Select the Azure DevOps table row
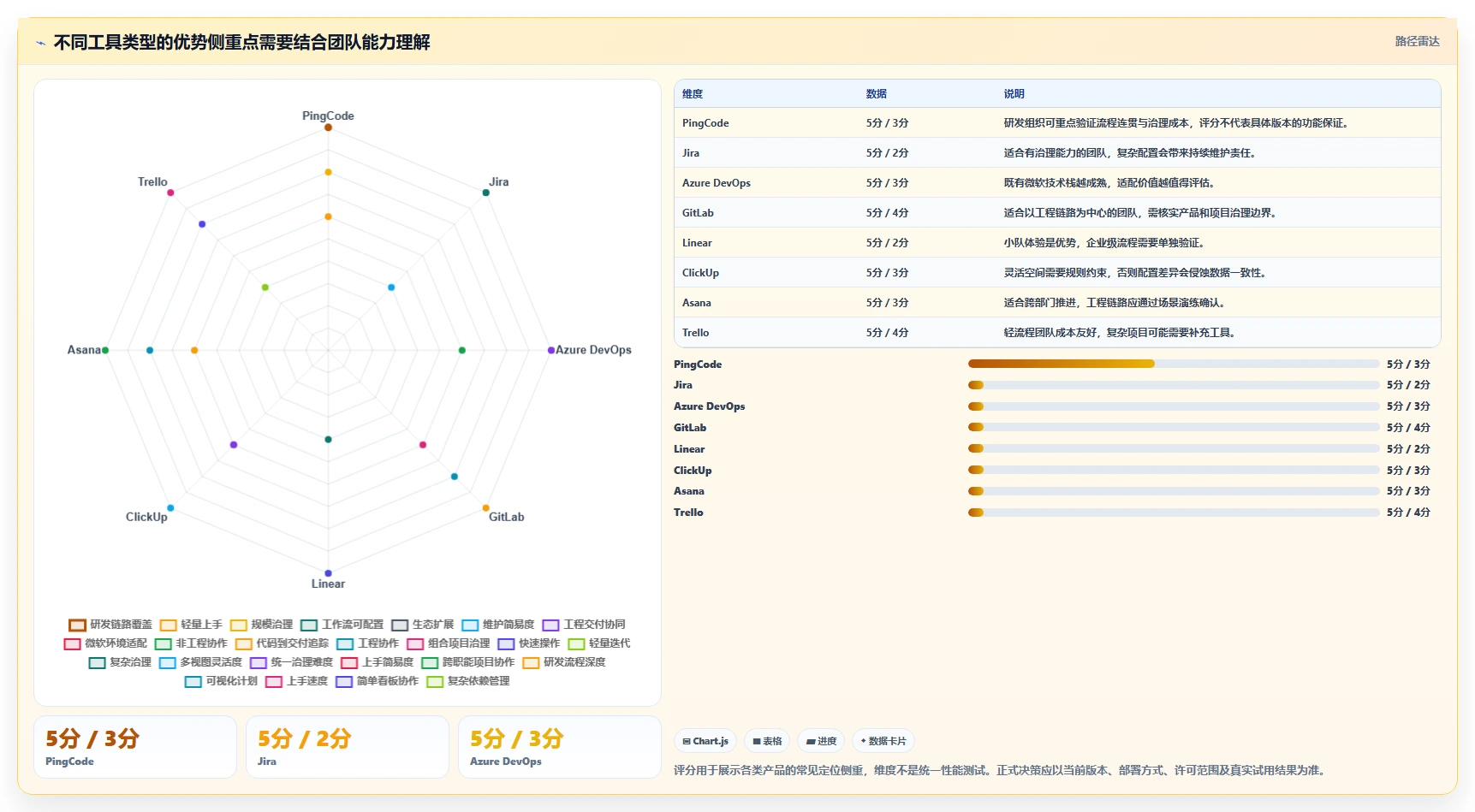 point(1057,183)
